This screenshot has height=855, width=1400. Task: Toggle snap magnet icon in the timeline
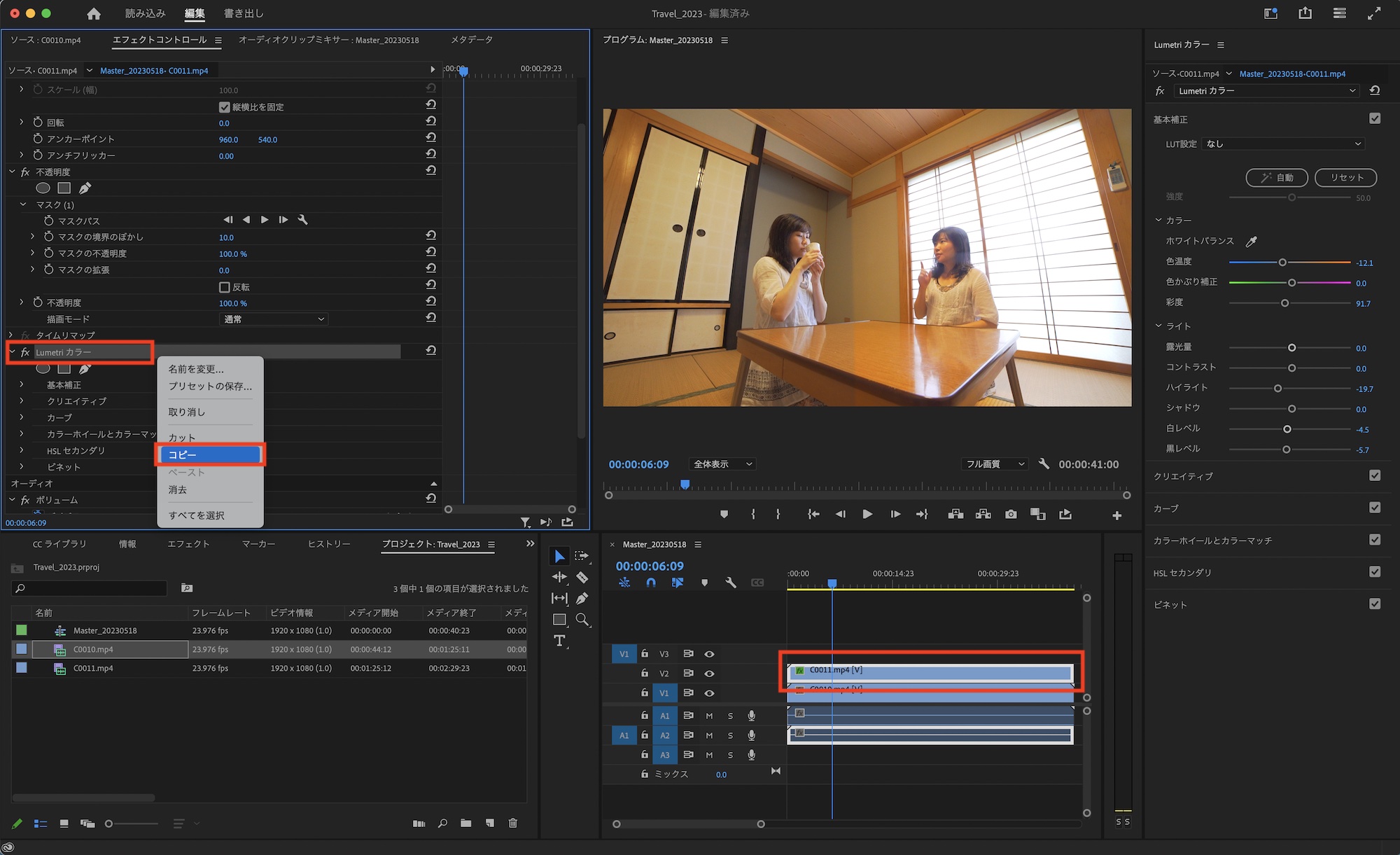point(651,583)
